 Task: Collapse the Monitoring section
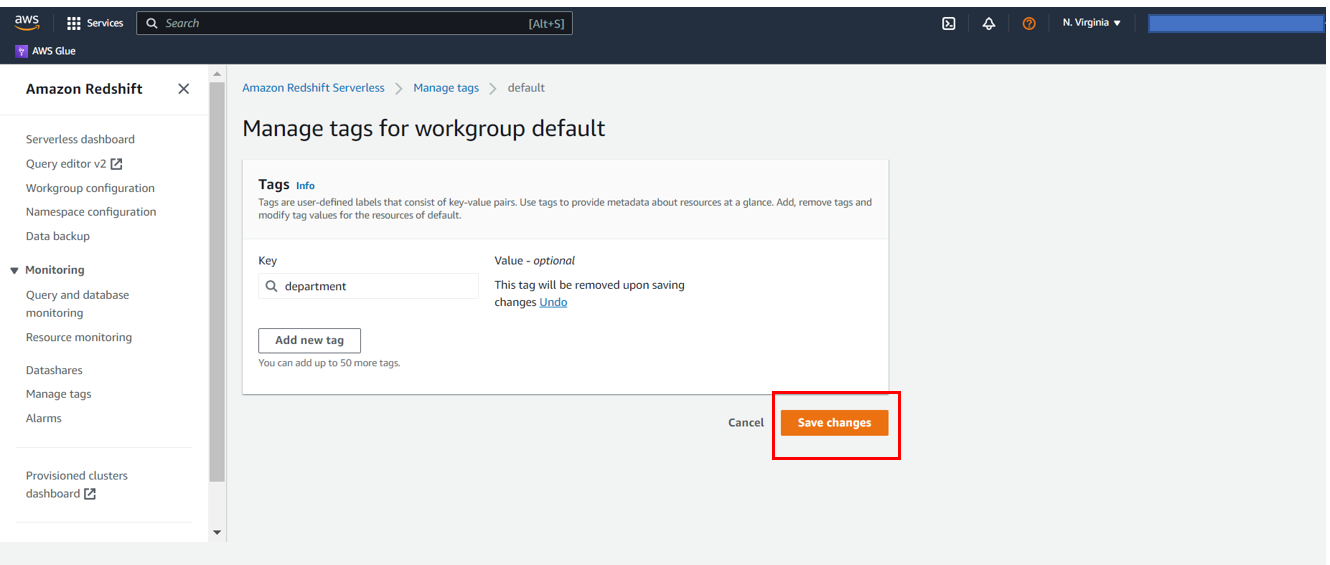point(15,270)
